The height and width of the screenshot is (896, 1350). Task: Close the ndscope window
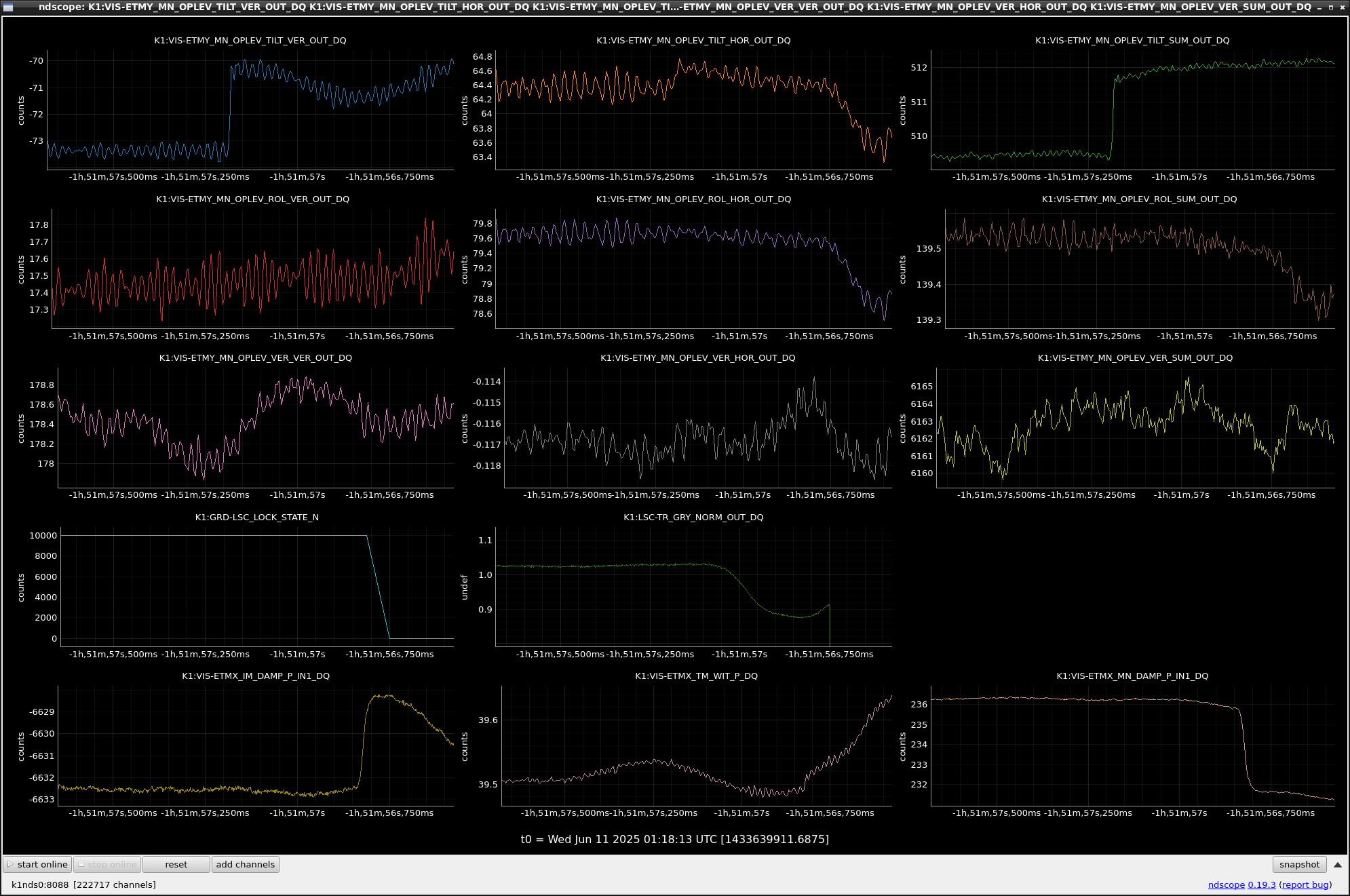(x=1342, y=7)
